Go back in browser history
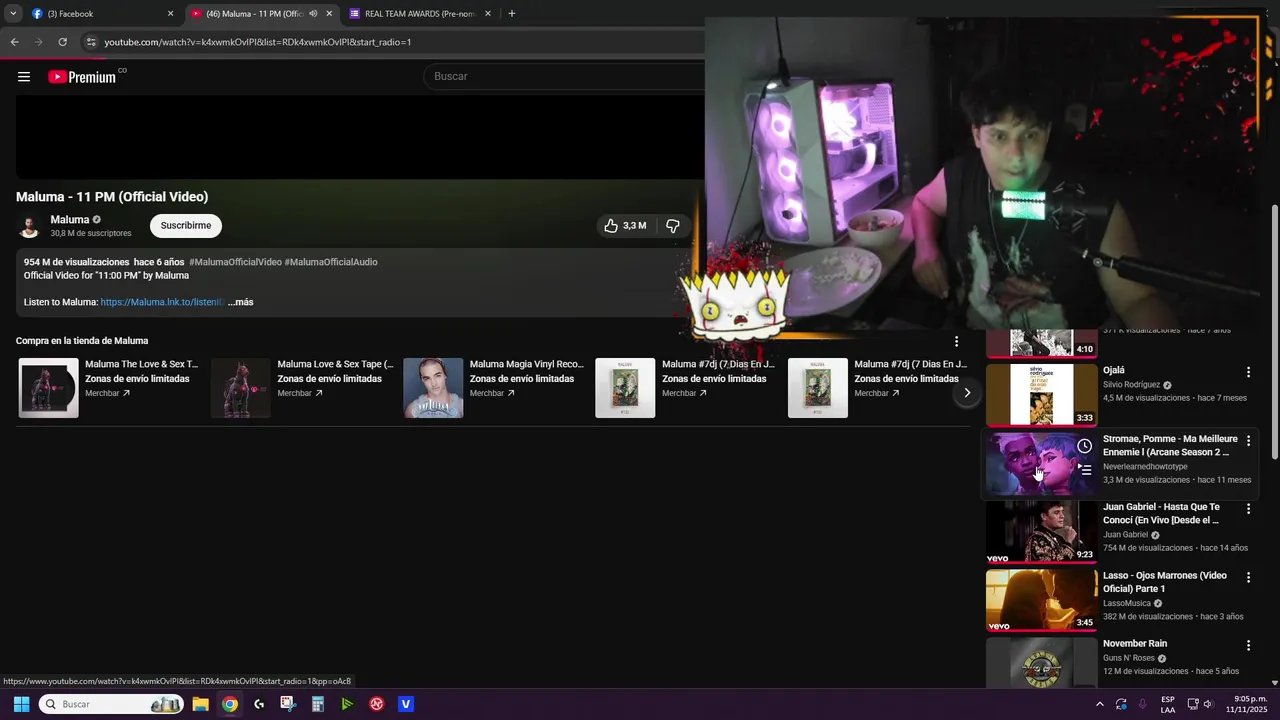The image size is (1280, 720). tap(14, 42)
